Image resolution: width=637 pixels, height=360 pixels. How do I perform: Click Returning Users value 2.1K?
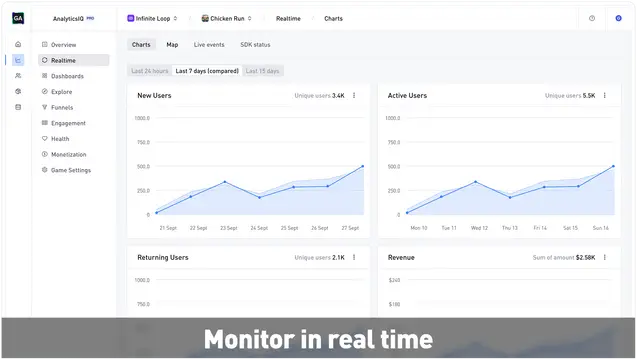pos(338,257)
